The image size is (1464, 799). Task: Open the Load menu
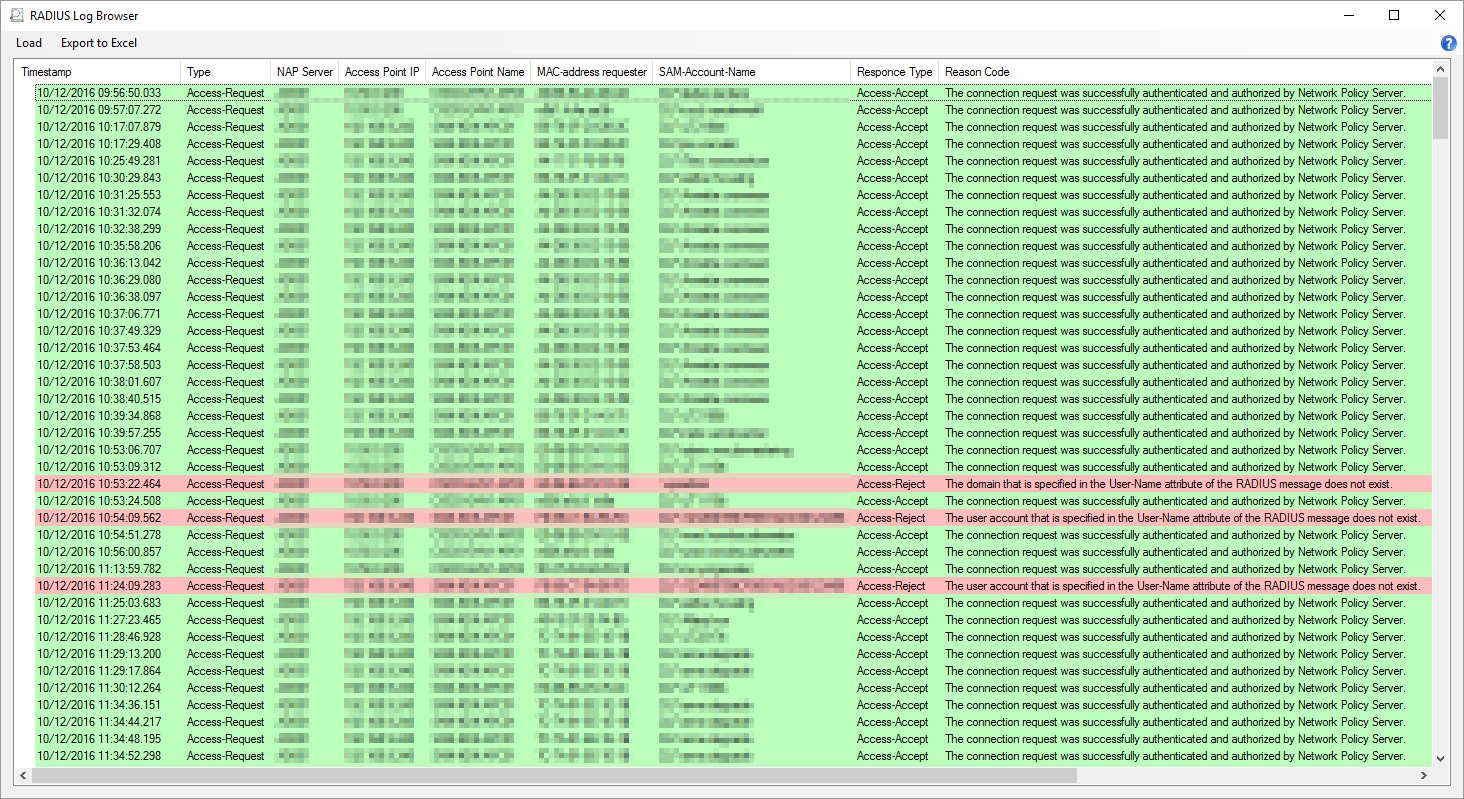[28, 43]
